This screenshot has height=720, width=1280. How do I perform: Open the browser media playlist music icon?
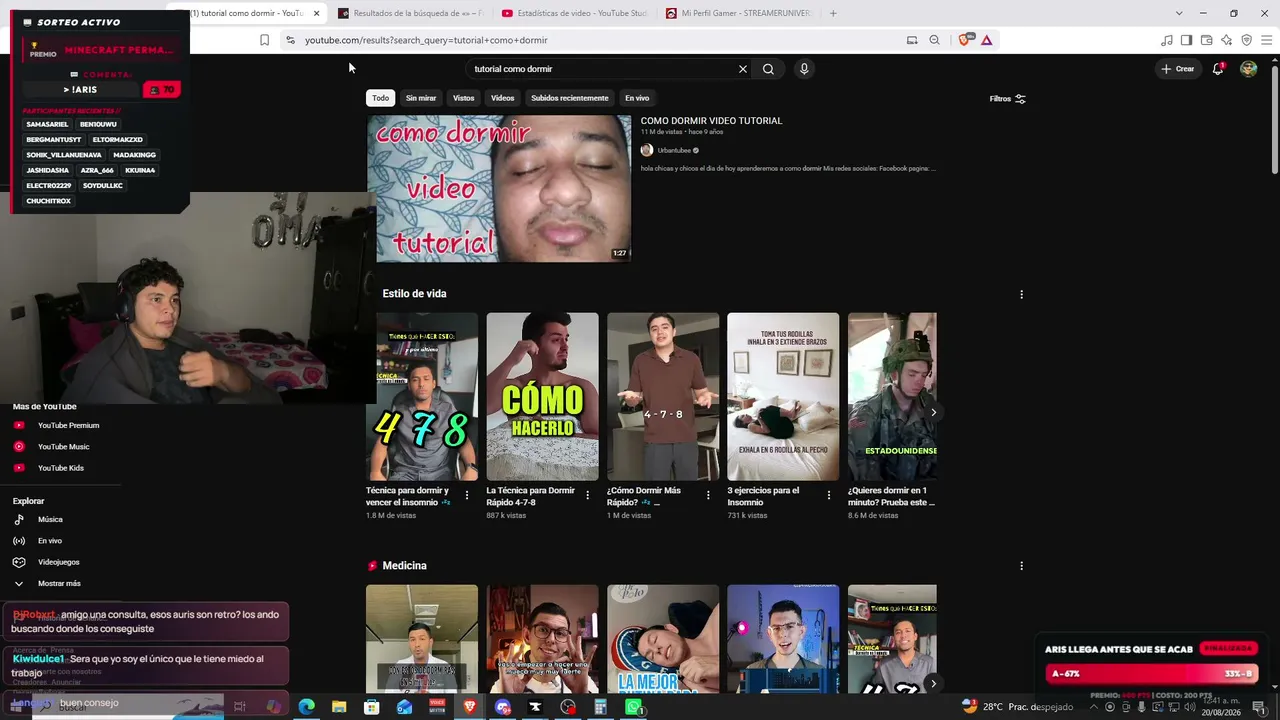pyautogui.click(x=1167, y=40)
